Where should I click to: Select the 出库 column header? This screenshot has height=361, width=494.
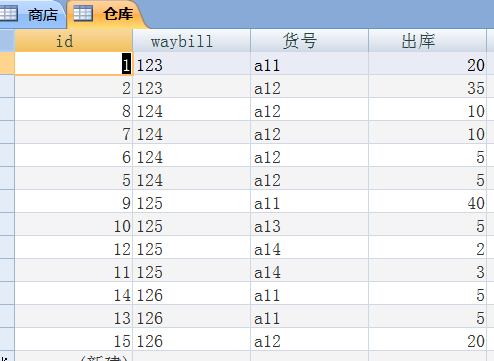[x=427, y=41]
